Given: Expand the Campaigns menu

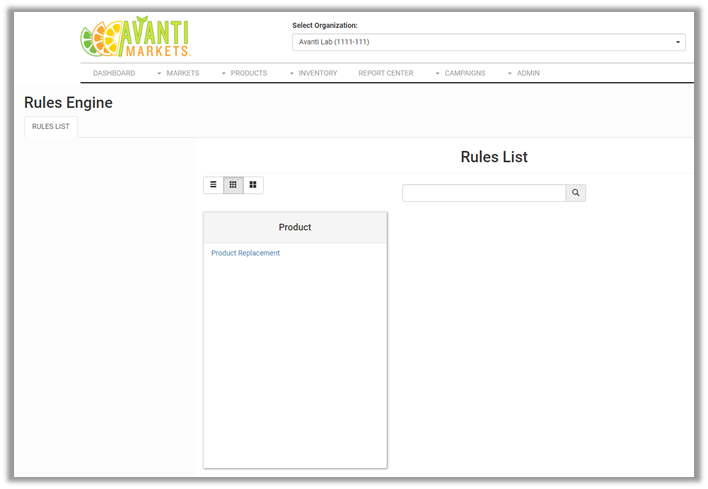Looking at the screenshot, I should (460, 73).
